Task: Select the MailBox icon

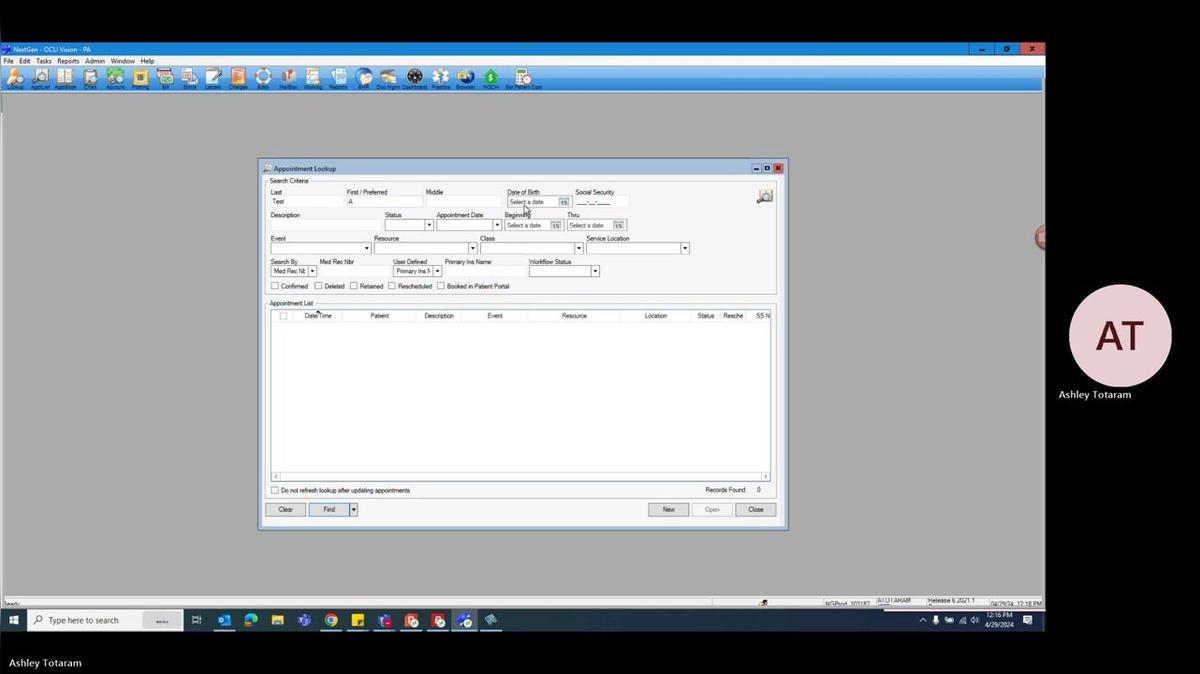Action: point(287,78)
